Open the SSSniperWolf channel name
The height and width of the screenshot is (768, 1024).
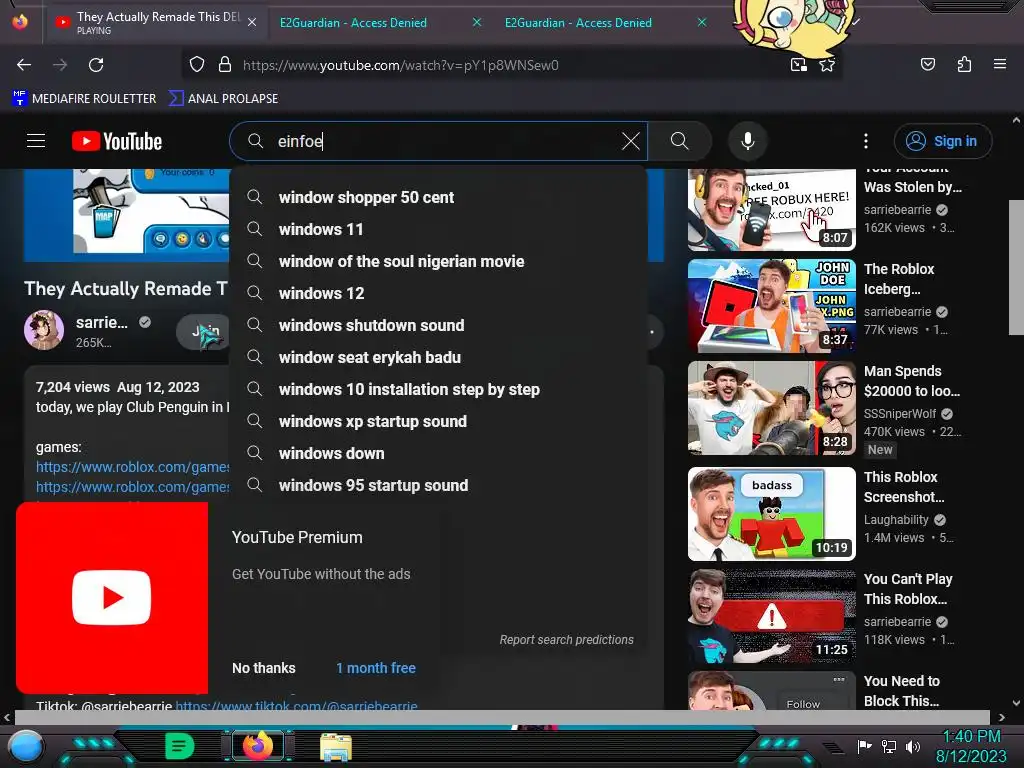900,413
